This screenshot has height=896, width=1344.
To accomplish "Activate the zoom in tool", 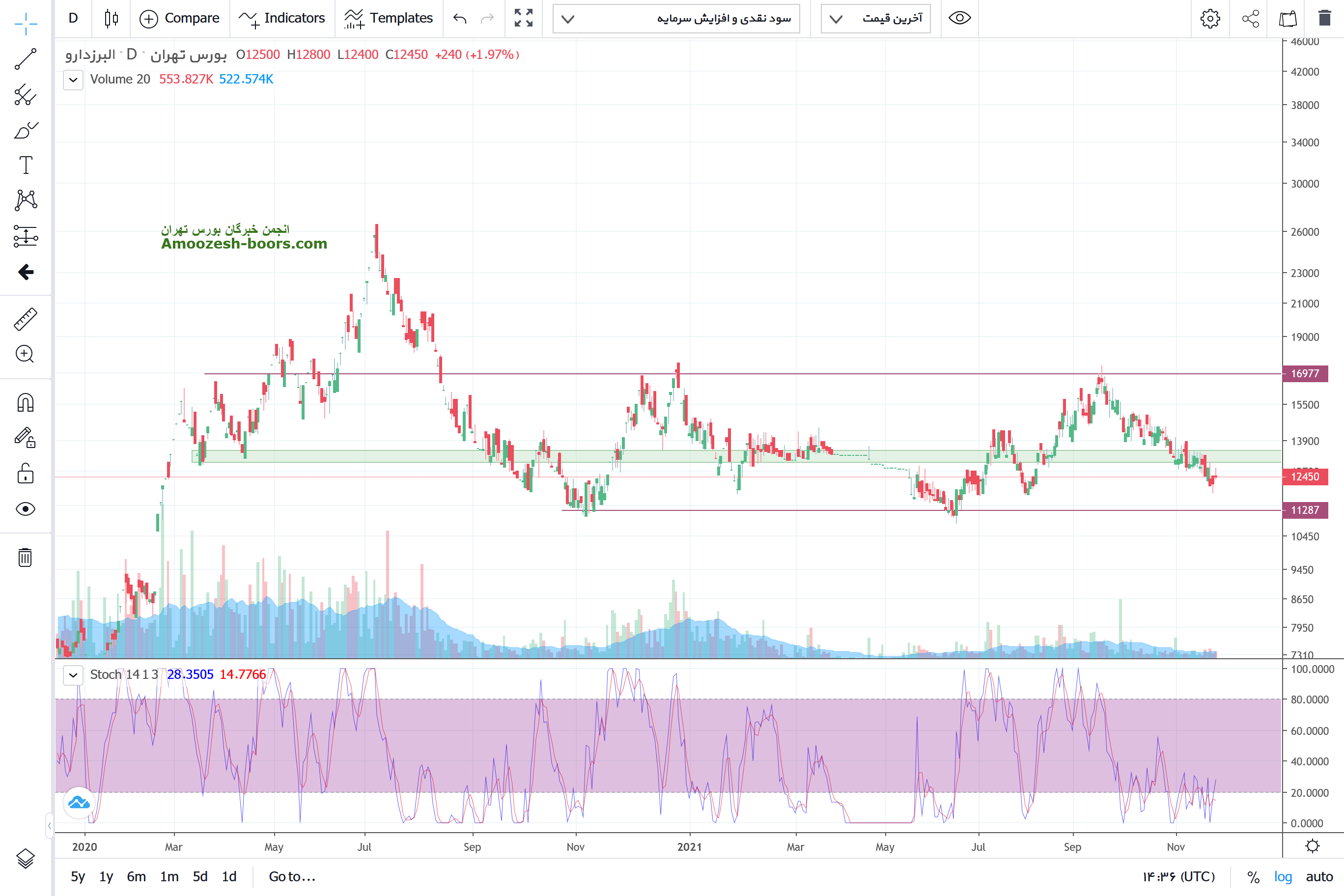I will pos(26,354).
